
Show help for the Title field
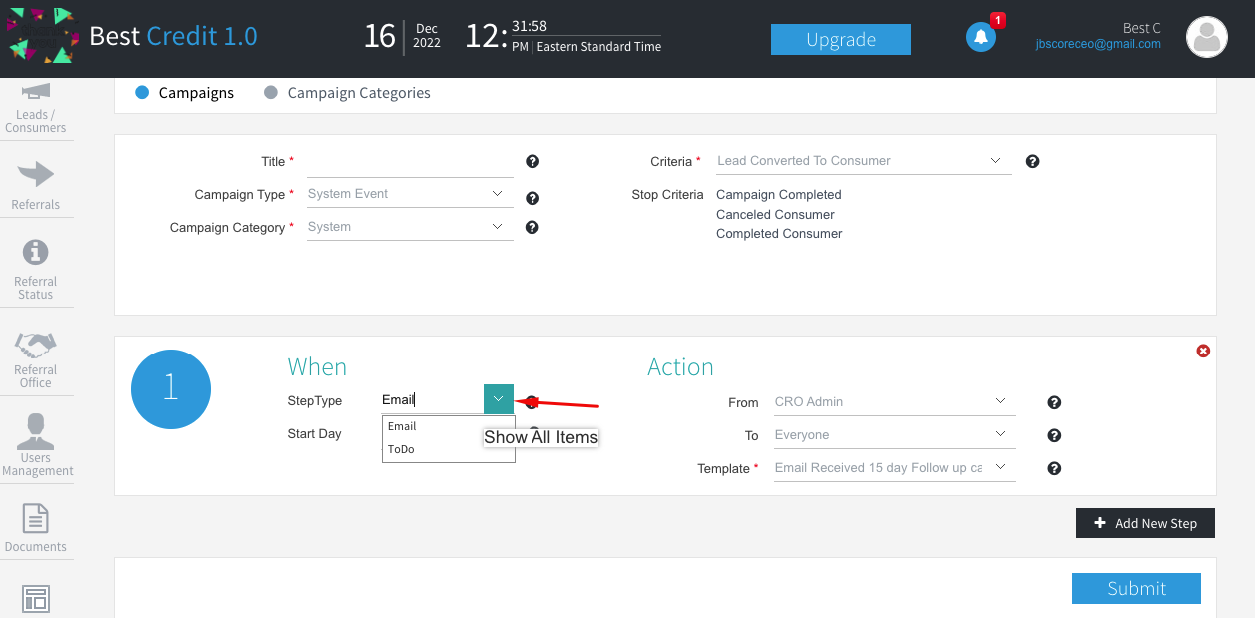pos(533,161)
